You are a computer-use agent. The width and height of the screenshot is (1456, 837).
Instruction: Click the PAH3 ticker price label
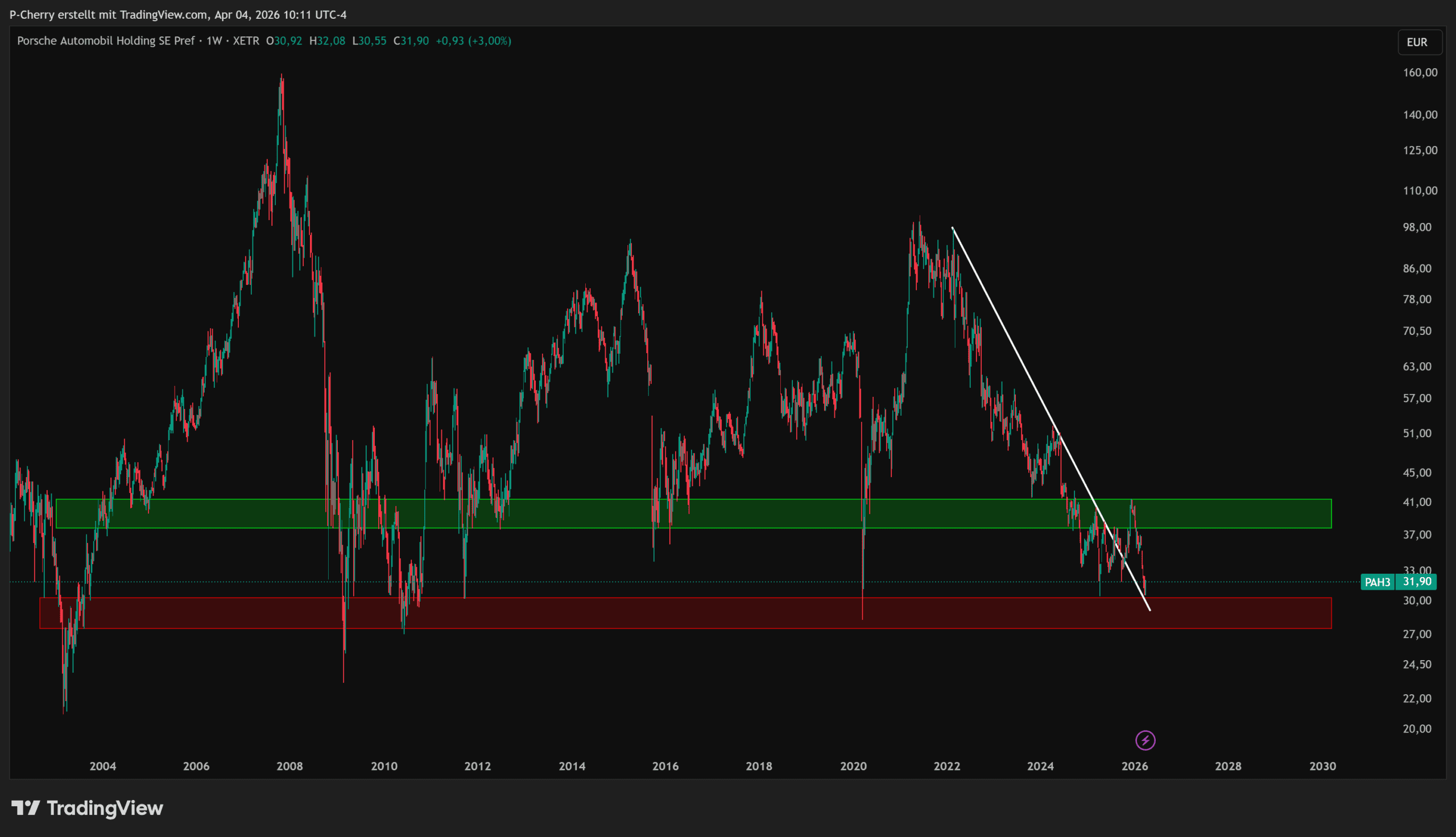1378,582
